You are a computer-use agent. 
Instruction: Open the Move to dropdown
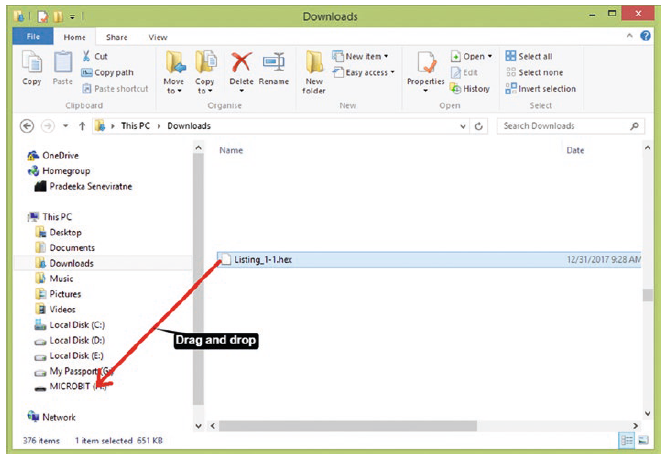(x=174, y=70)
